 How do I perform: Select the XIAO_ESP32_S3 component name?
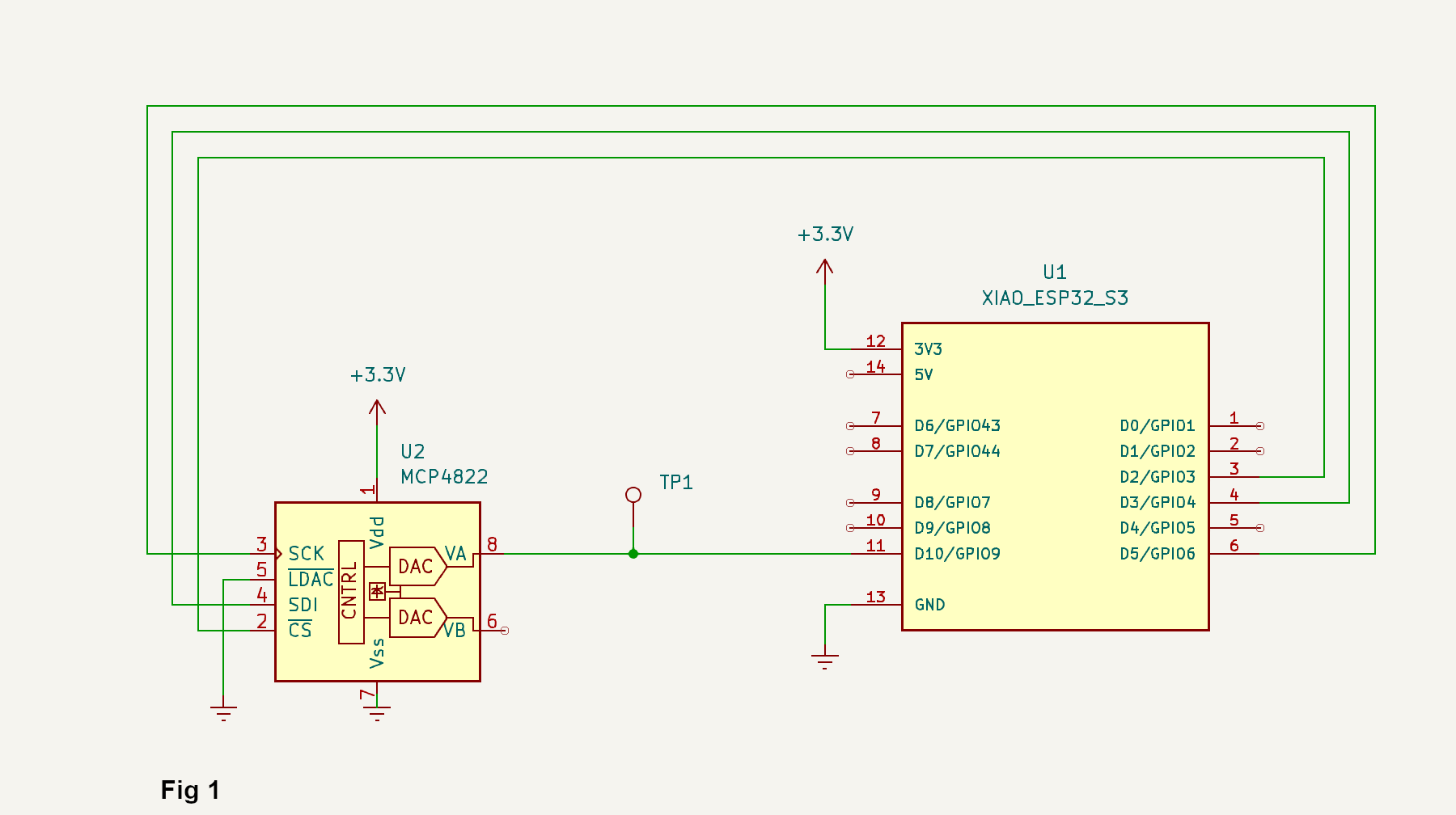coord(1055,298)
